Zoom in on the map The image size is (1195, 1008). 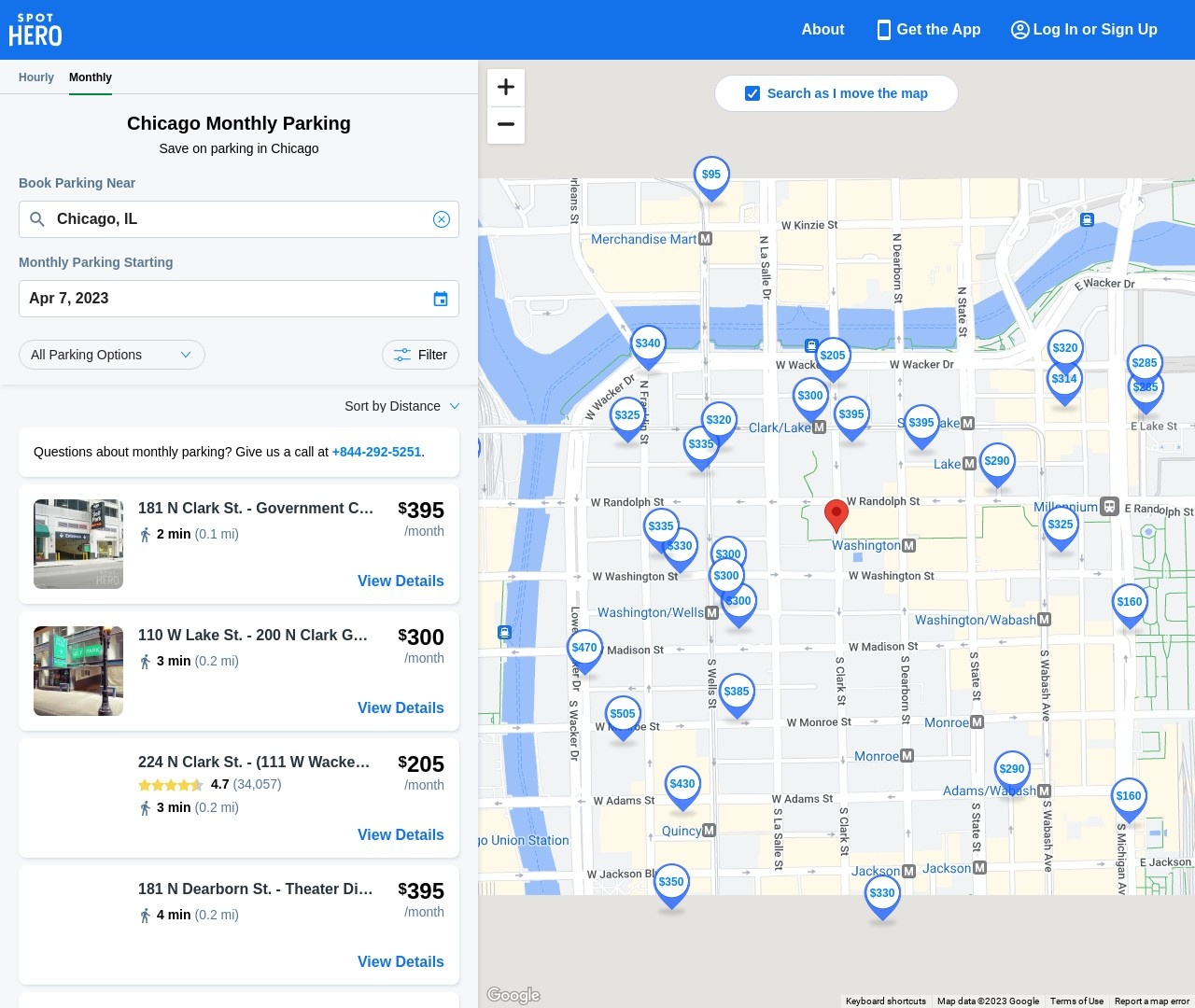tap(506, 87)
